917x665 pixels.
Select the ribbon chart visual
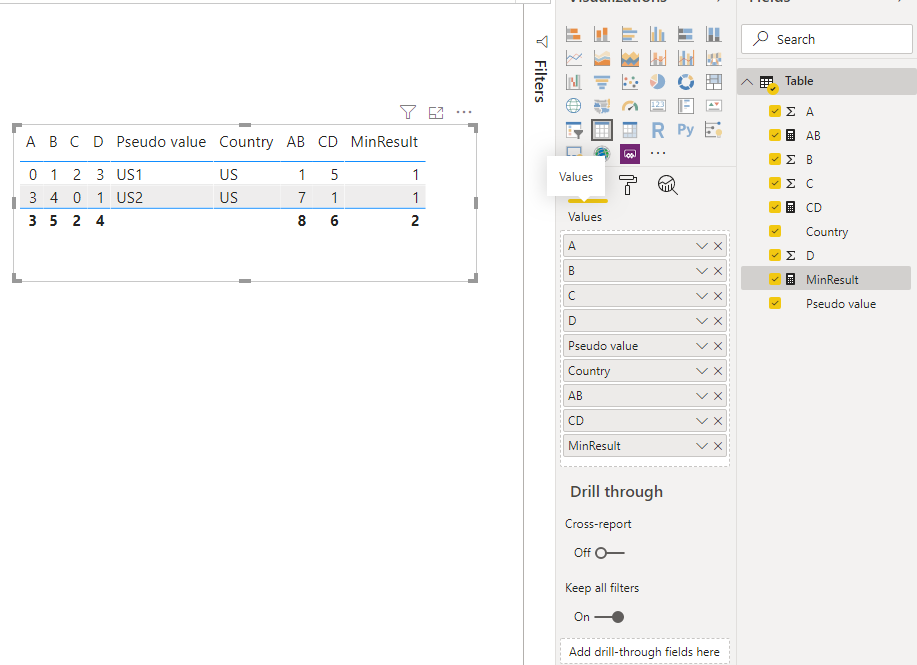point(713,58)
